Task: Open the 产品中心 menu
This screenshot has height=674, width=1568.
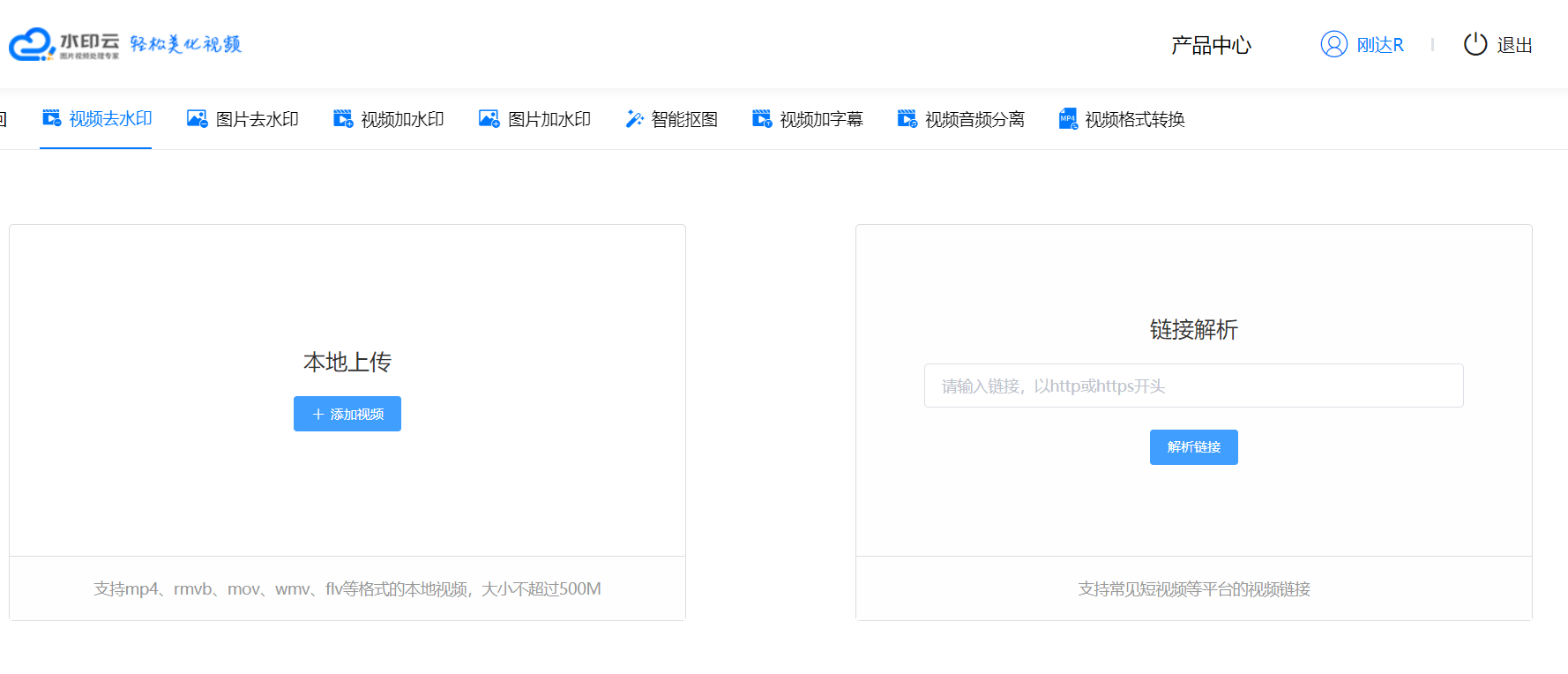Action: tap(1211, 45)
